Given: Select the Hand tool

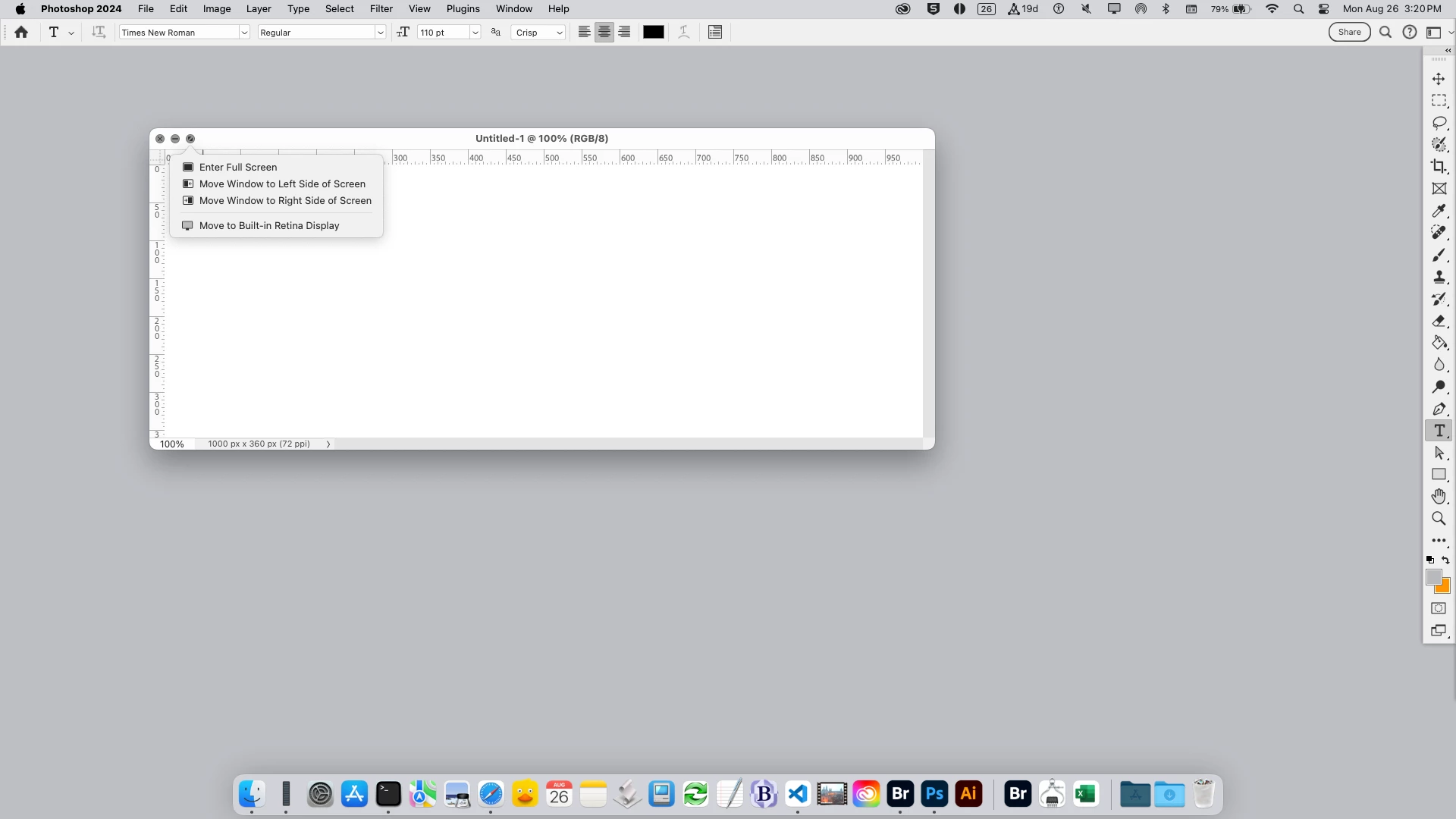Looking at the screenshot, I should pos(1439,497).
